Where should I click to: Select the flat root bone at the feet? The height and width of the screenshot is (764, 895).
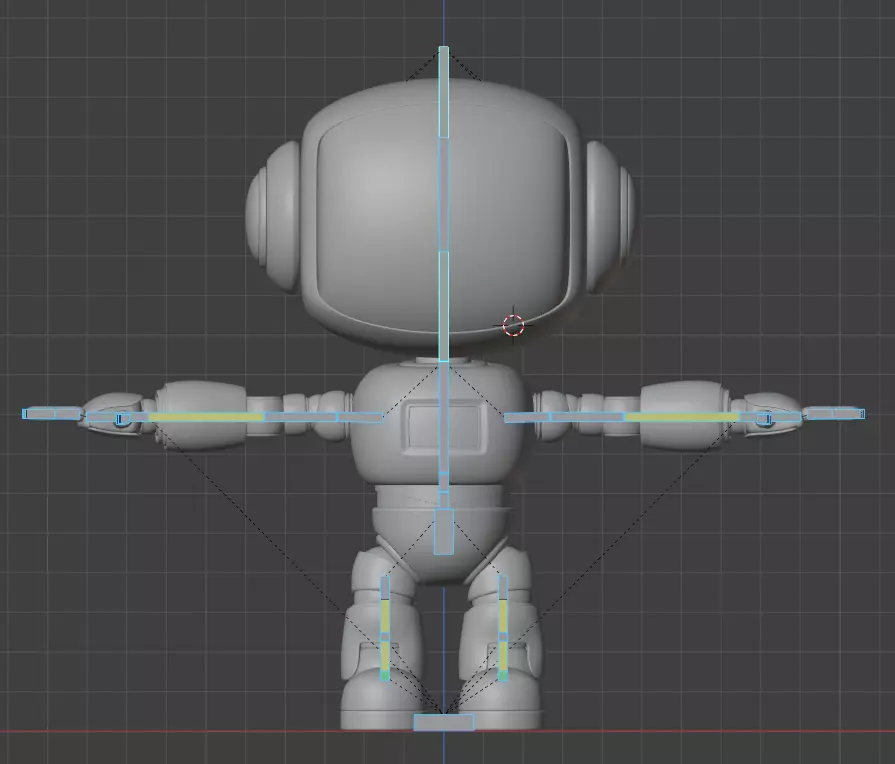(444, 722)
